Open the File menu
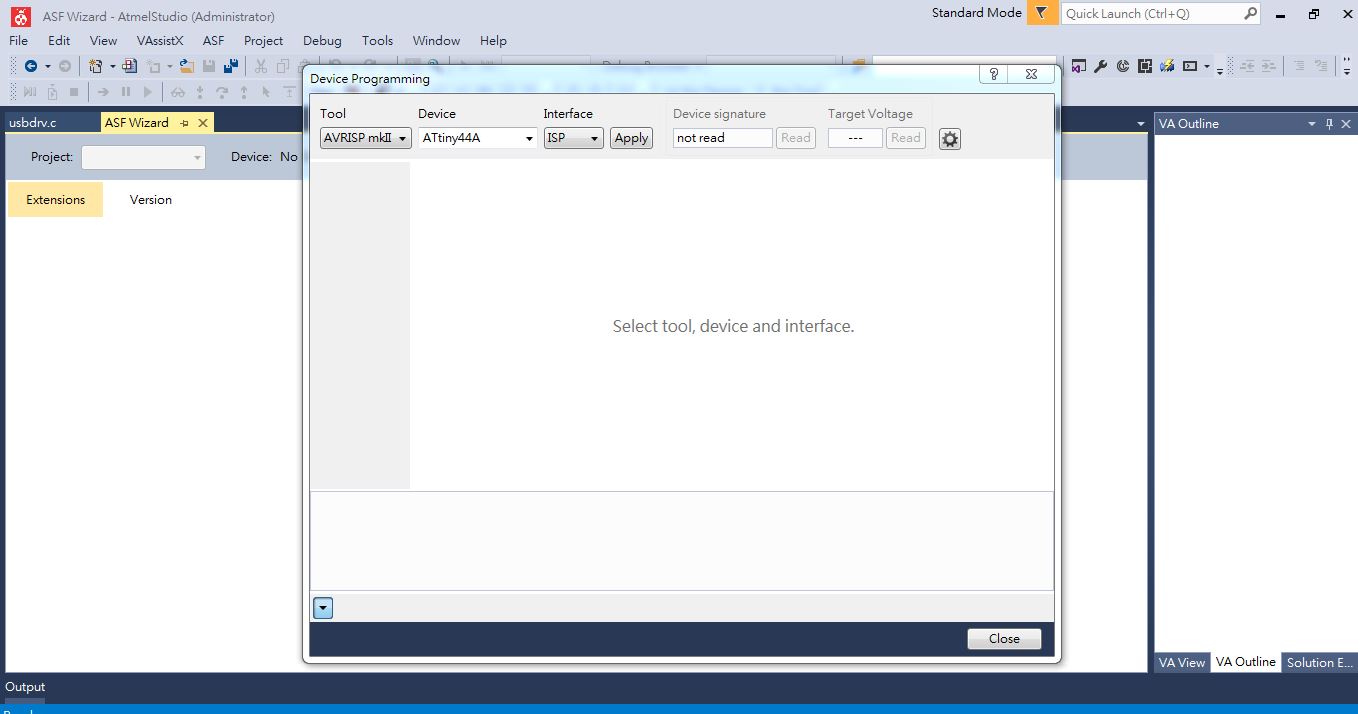This screenshot has height=714, width=1358. click(18, 41)
